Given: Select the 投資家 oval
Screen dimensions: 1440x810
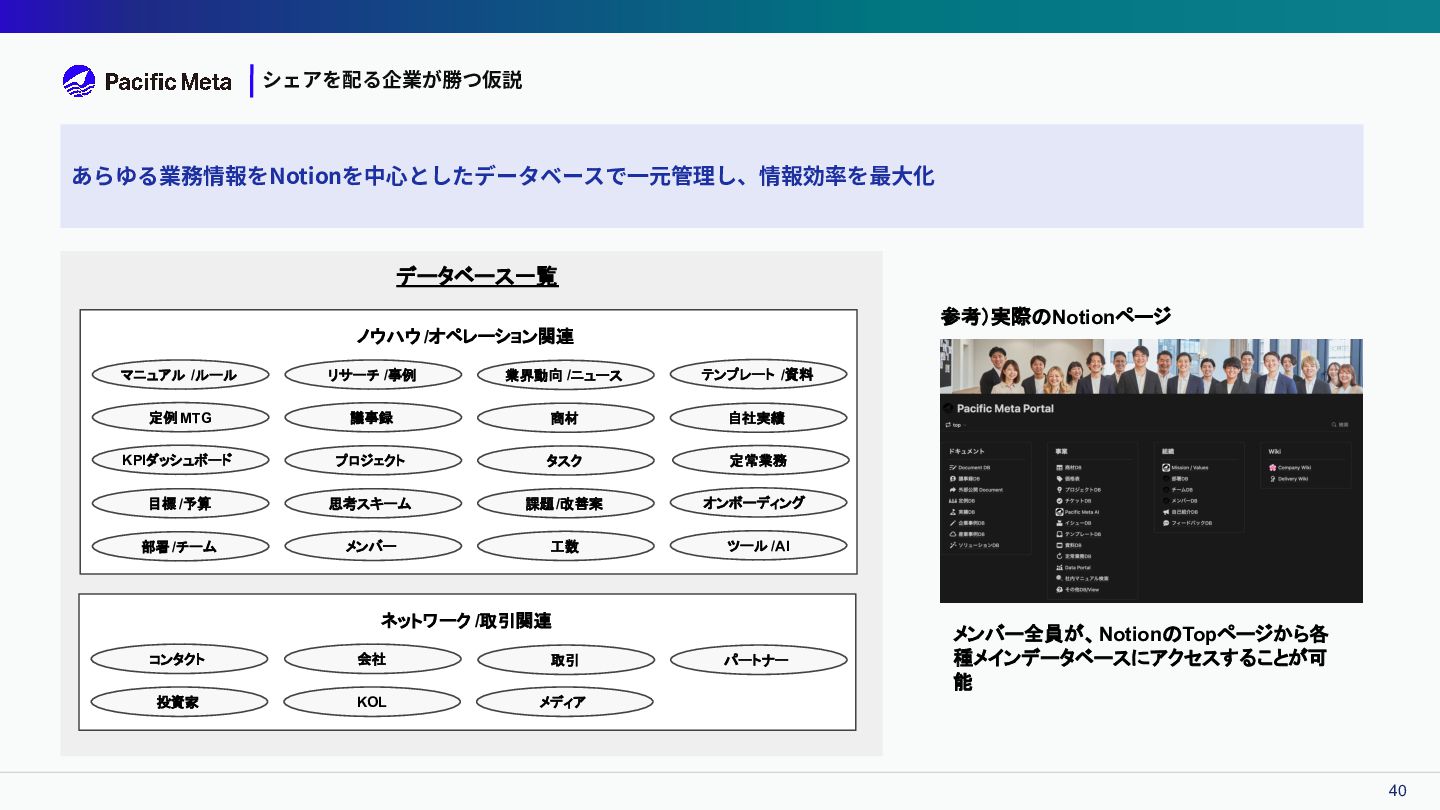Looking at the screenshot, I should (x=179, y=702).
